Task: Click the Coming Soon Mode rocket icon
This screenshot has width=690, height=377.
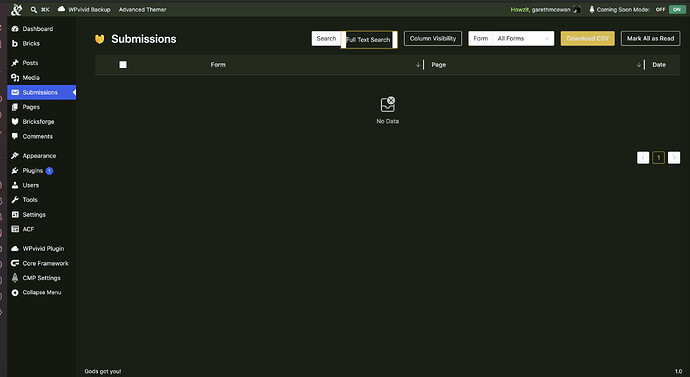Action: click(x=591, y=9)
